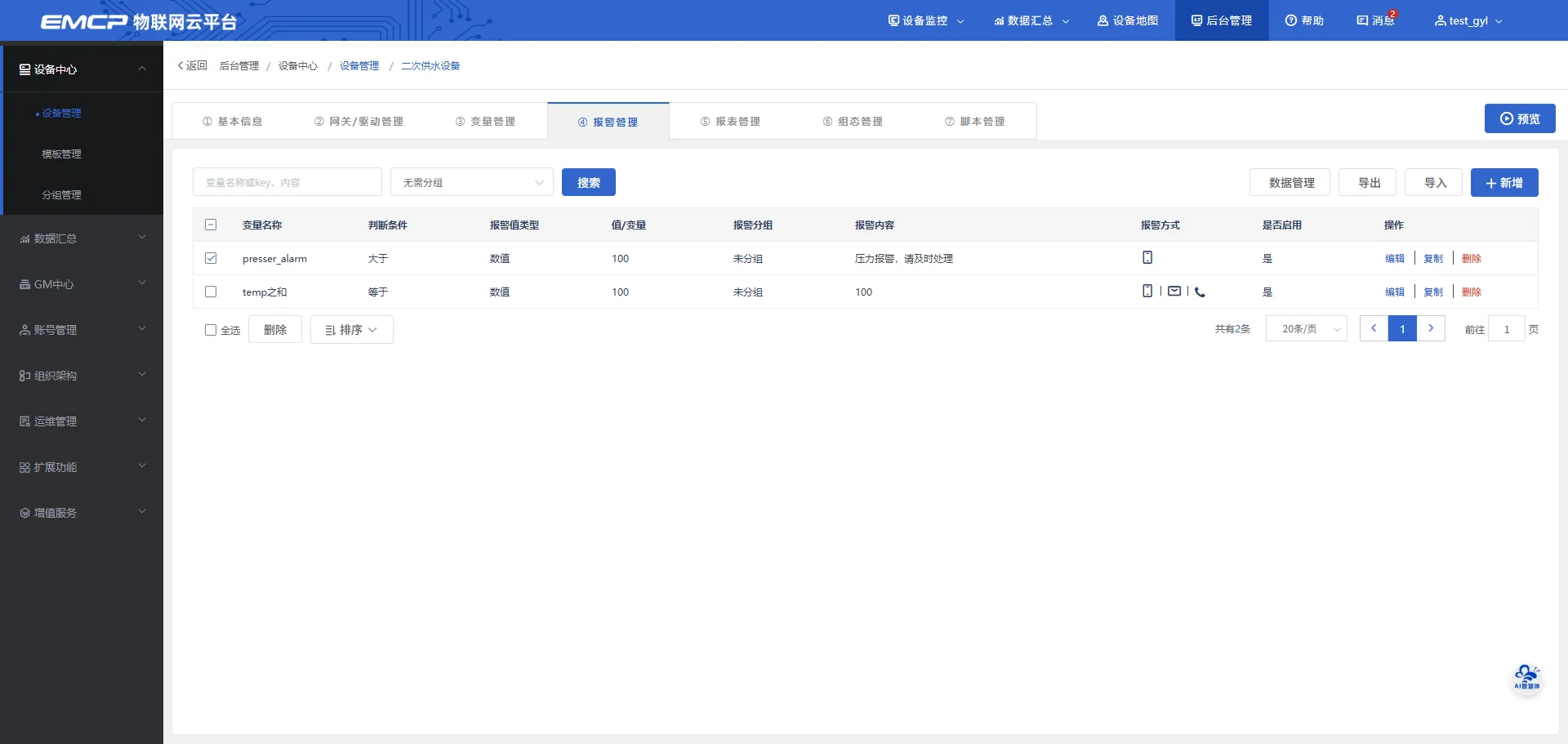
Task: Go to next page arrow
Action: point(1431,328)
